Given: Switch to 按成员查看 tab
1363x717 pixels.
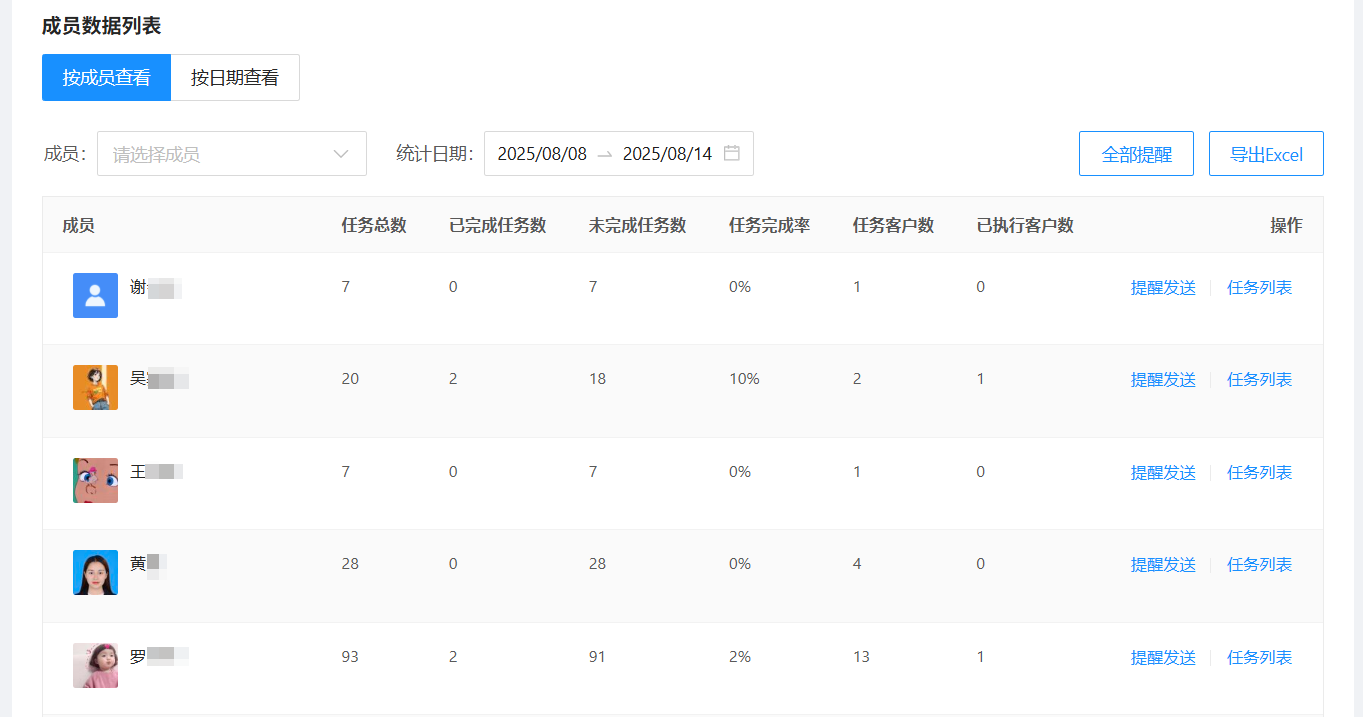Looking at the screenshot, I should 106,78.
